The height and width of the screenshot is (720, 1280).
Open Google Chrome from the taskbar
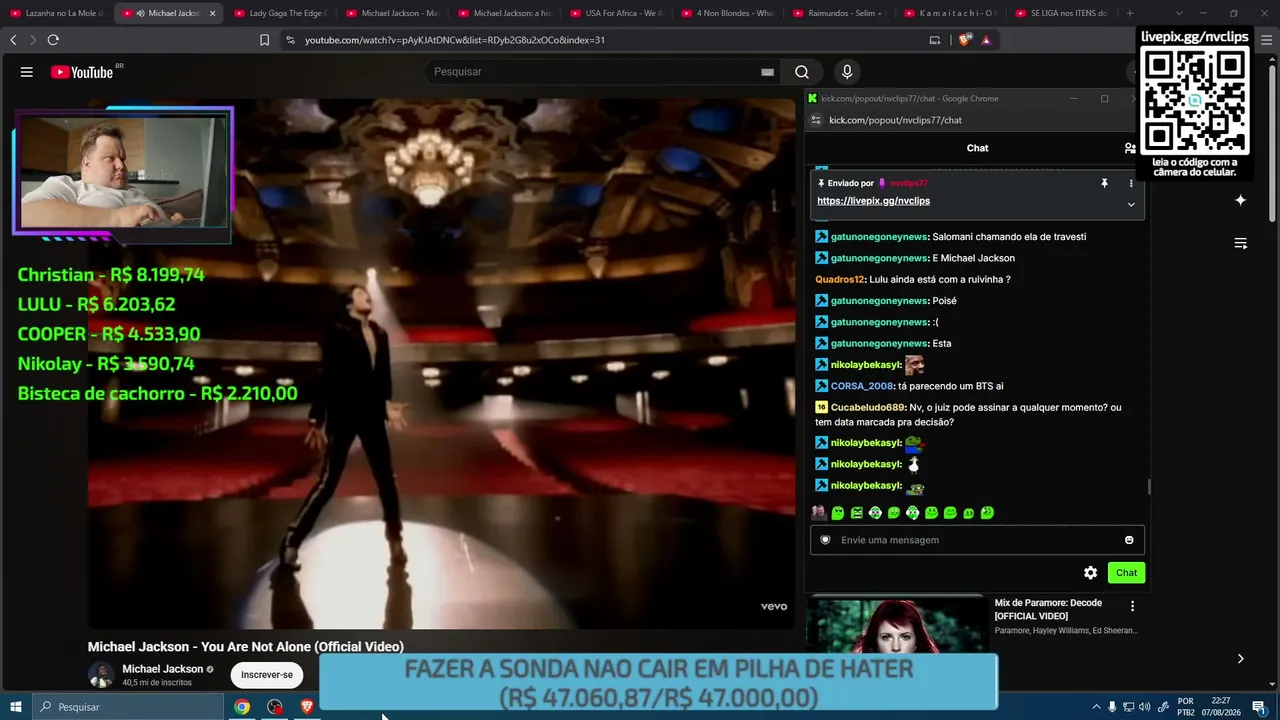[x=242, y=707]
